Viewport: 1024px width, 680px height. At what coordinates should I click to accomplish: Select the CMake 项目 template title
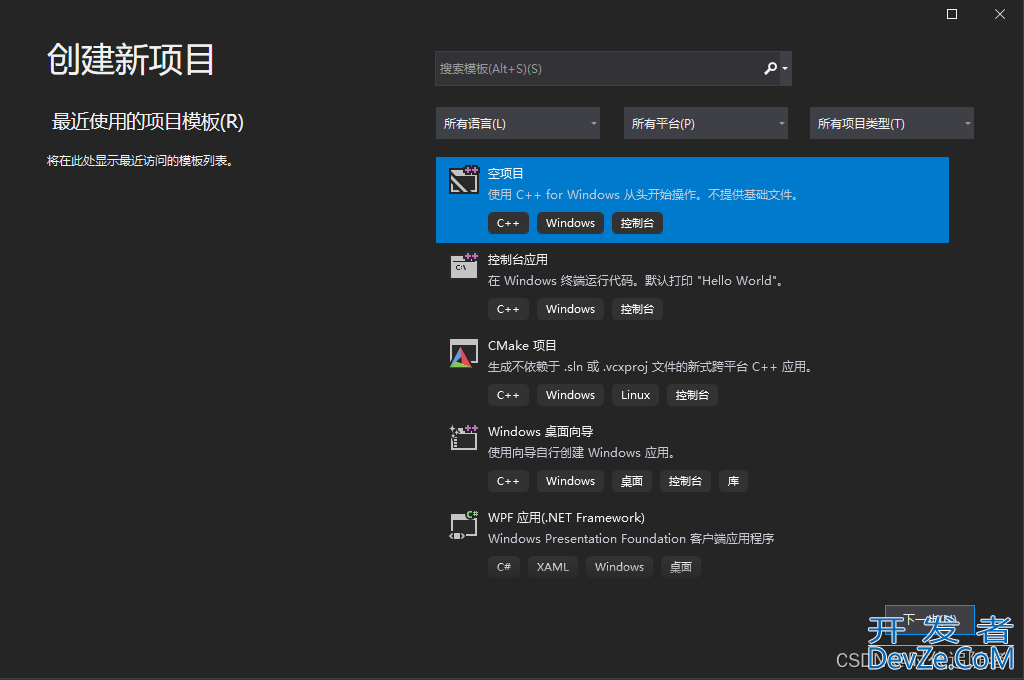[x=522, y=346]
